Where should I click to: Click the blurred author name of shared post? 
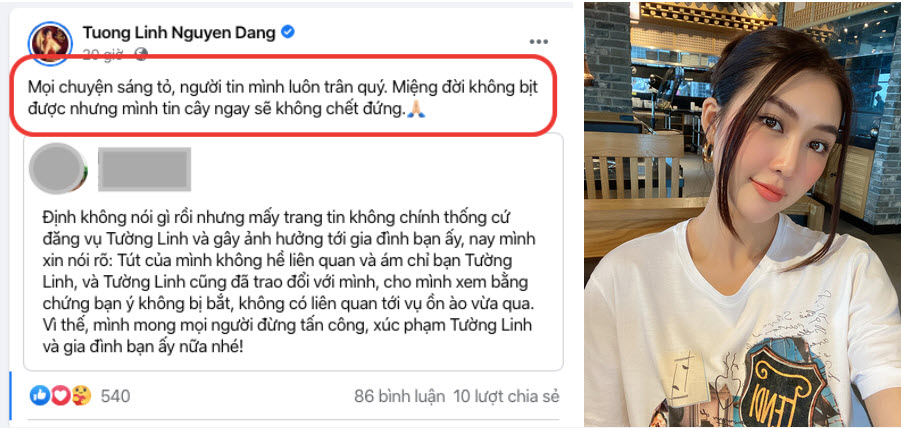point(144,169)
